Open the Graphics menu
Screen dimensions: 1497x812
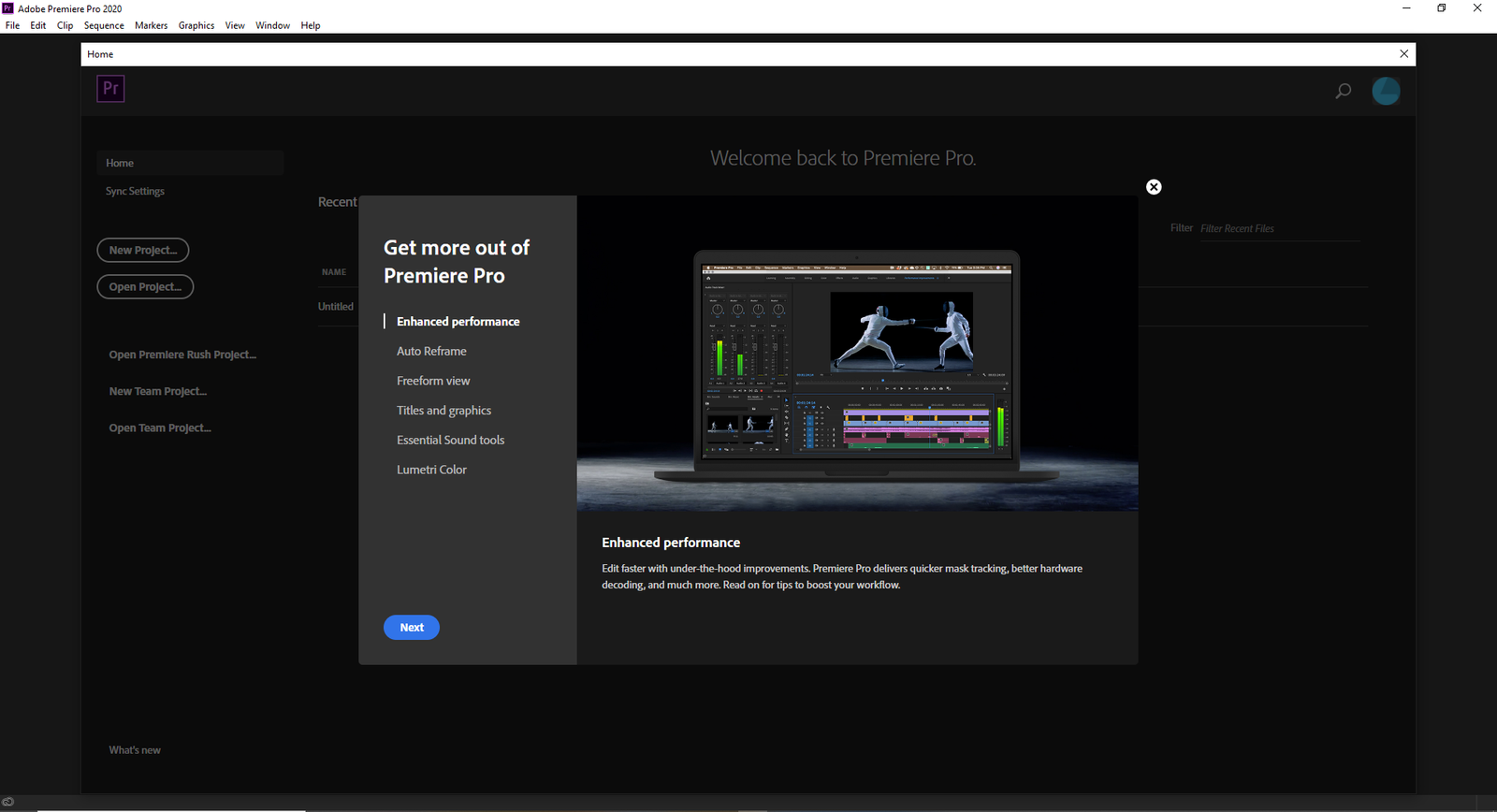(196, 25)
